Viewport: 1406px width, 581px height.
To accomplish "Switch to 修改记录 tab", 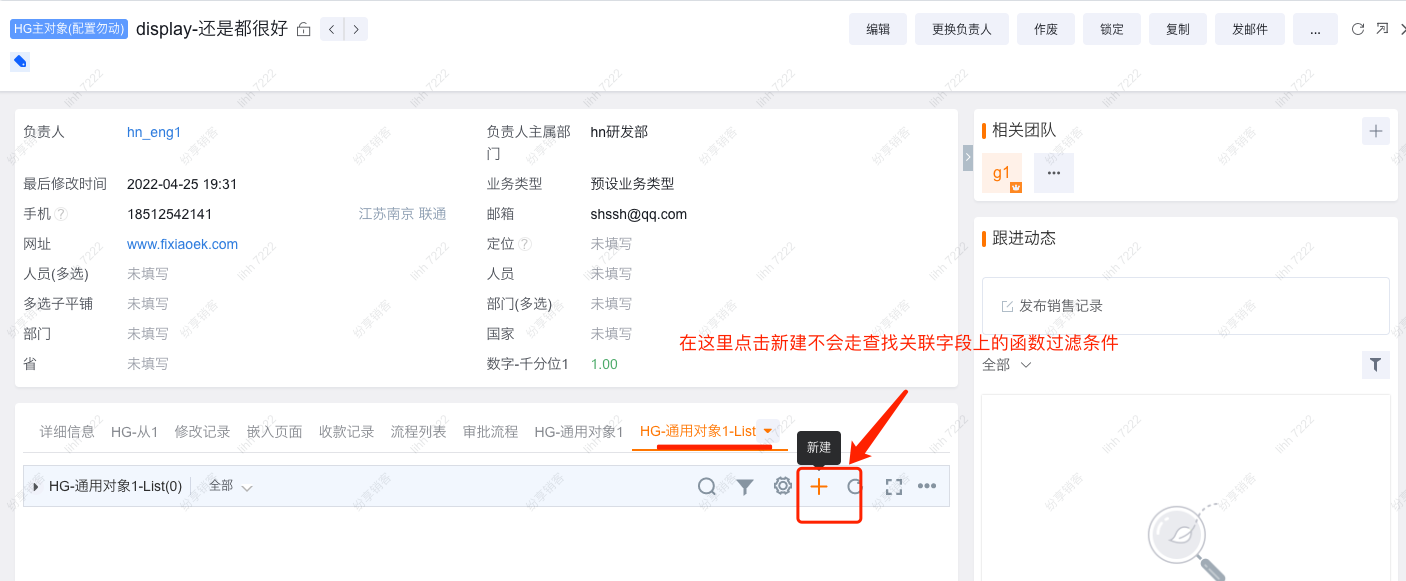I will tap(202, 432).
